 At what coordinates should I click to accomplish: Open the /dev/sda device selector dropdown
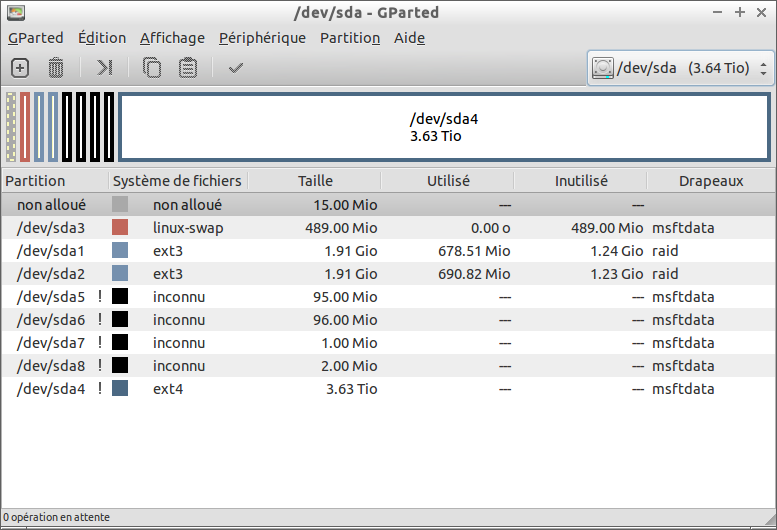(680, 68)
